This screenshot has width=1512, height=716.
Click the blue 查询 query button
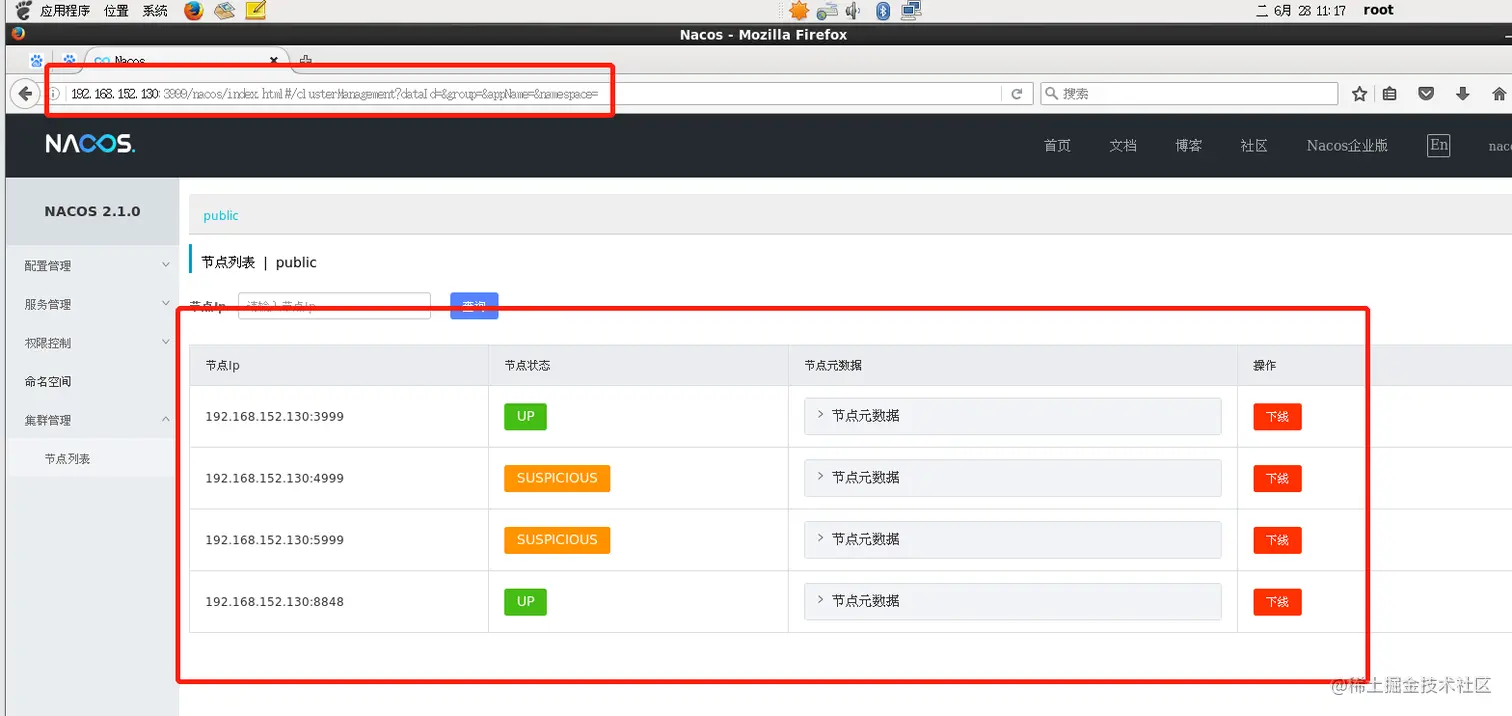point(474,306)
